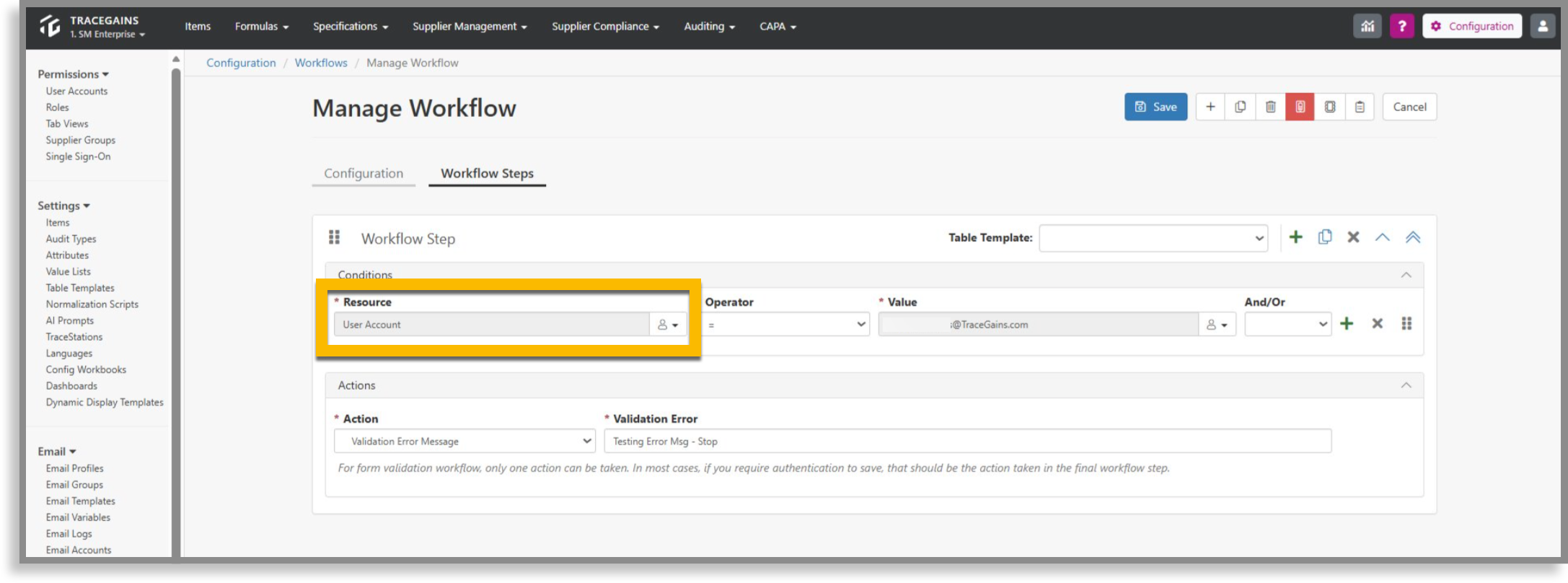The image size is (1568, 583).
Task: Switch to the Configuration tab
Action: [364, 173]
